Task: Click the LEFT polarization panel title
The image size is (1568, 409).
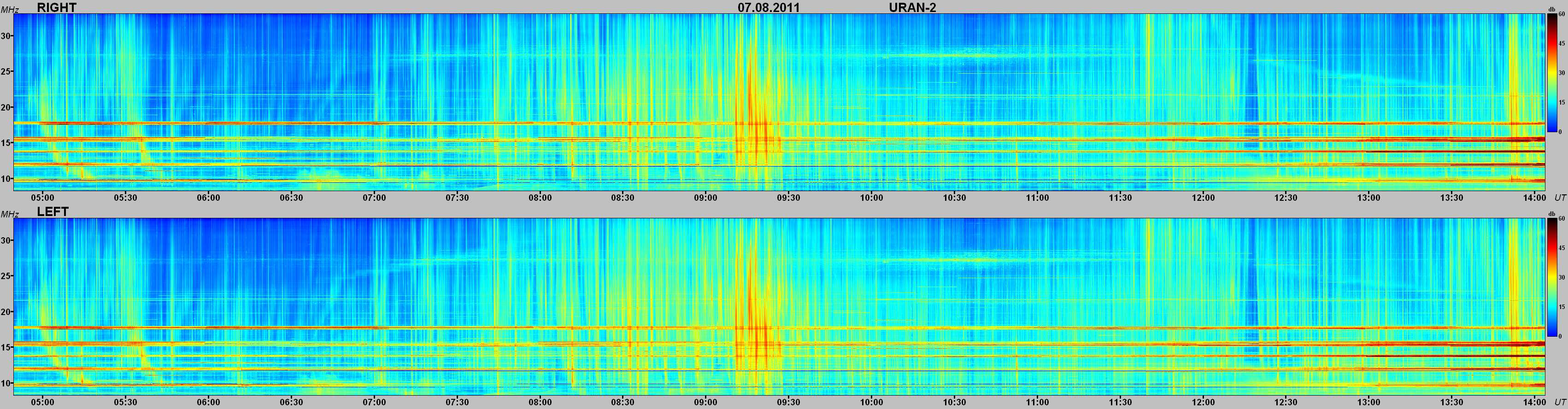Action: pos(53,211)
